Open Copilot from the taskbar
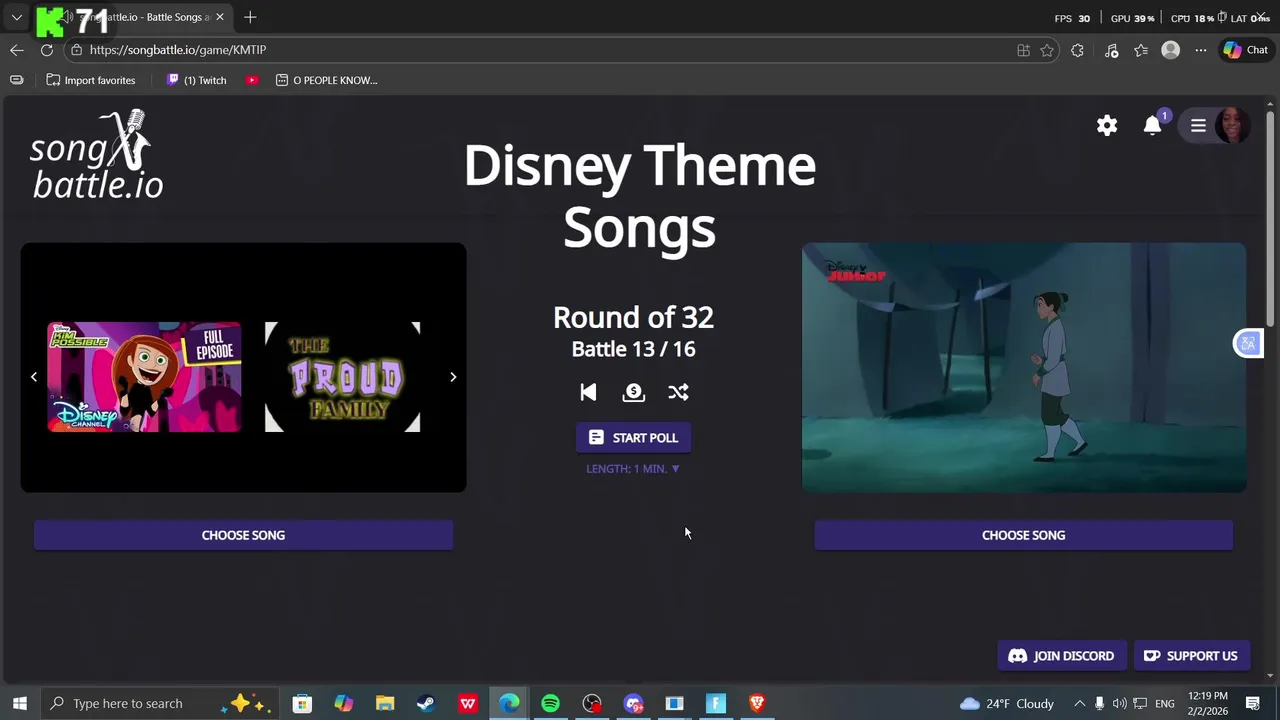1280x720 pixels. click(x=343, y=703)
